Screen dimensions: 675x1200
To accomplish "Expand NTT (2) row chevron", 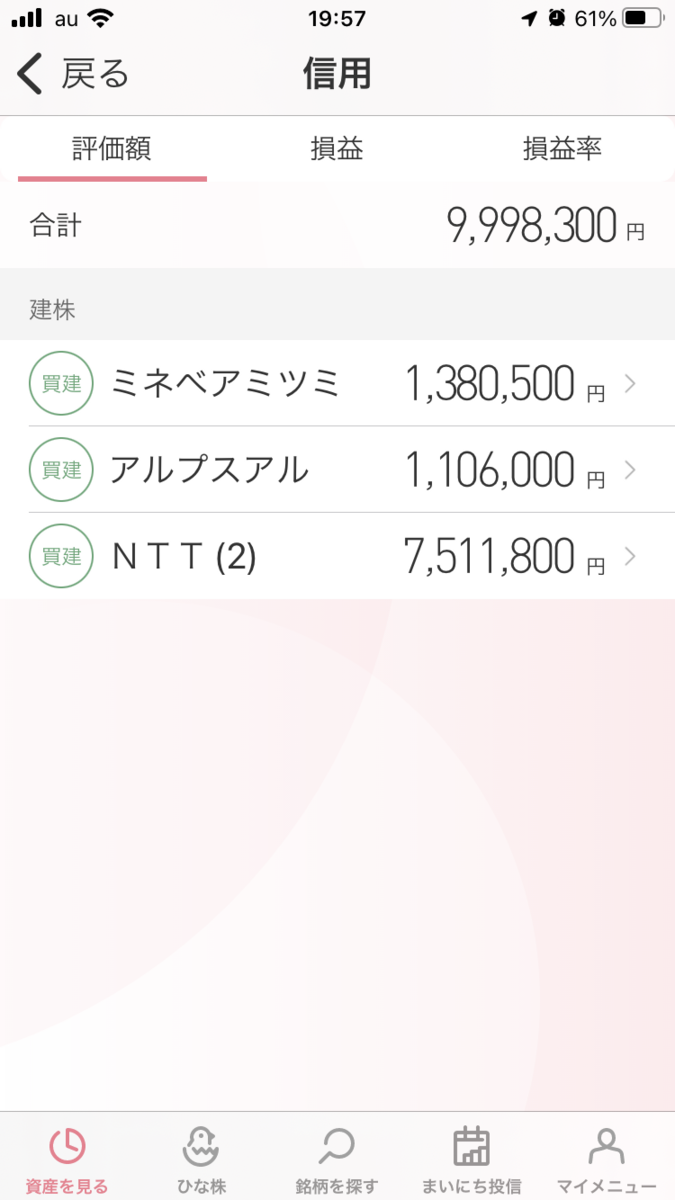I will 630,556.
